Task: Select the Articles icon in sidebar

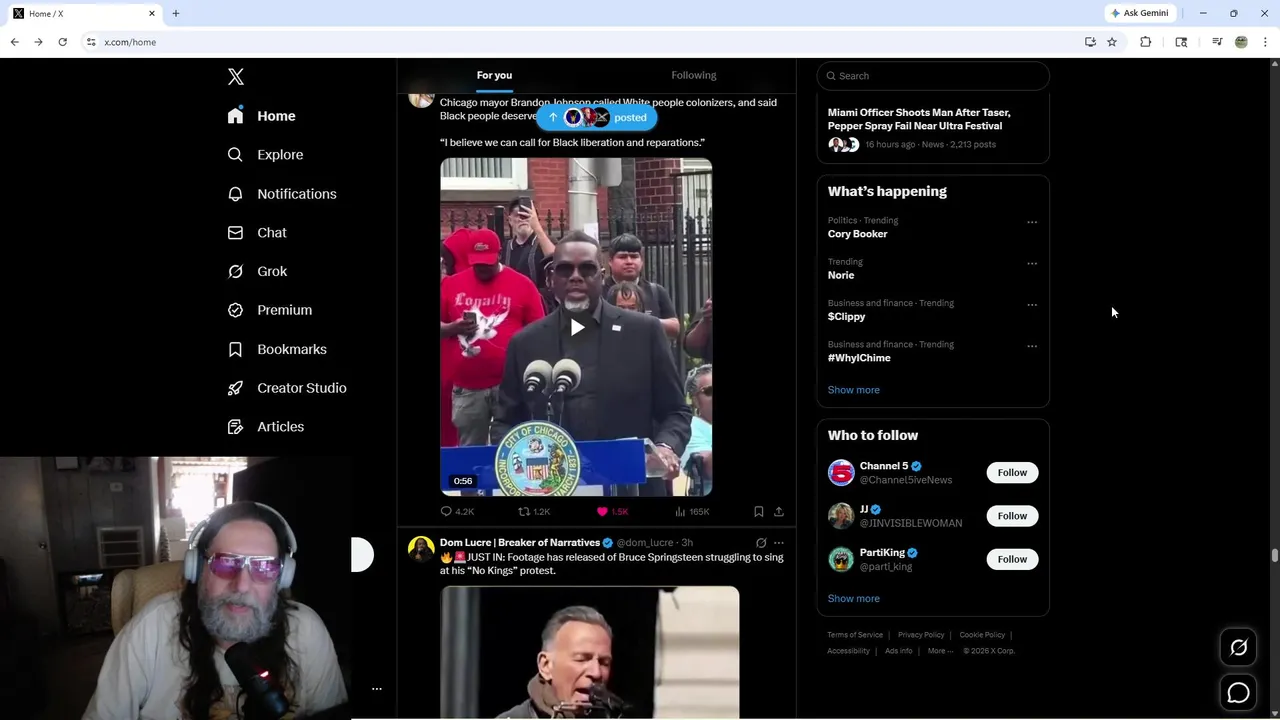Action: click(x=235, y=427)
